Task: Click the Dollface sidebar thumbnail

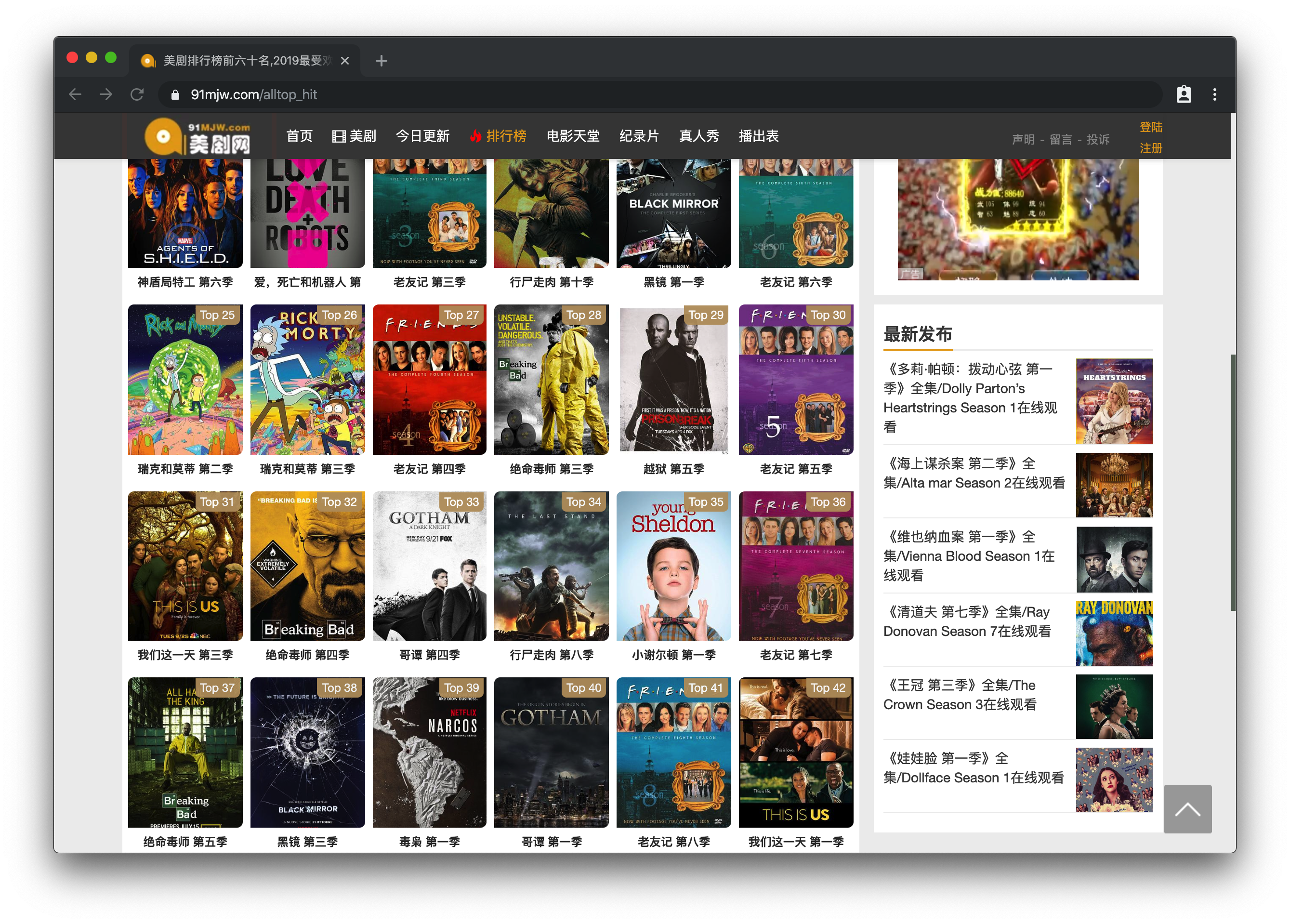Action: 1114,779
